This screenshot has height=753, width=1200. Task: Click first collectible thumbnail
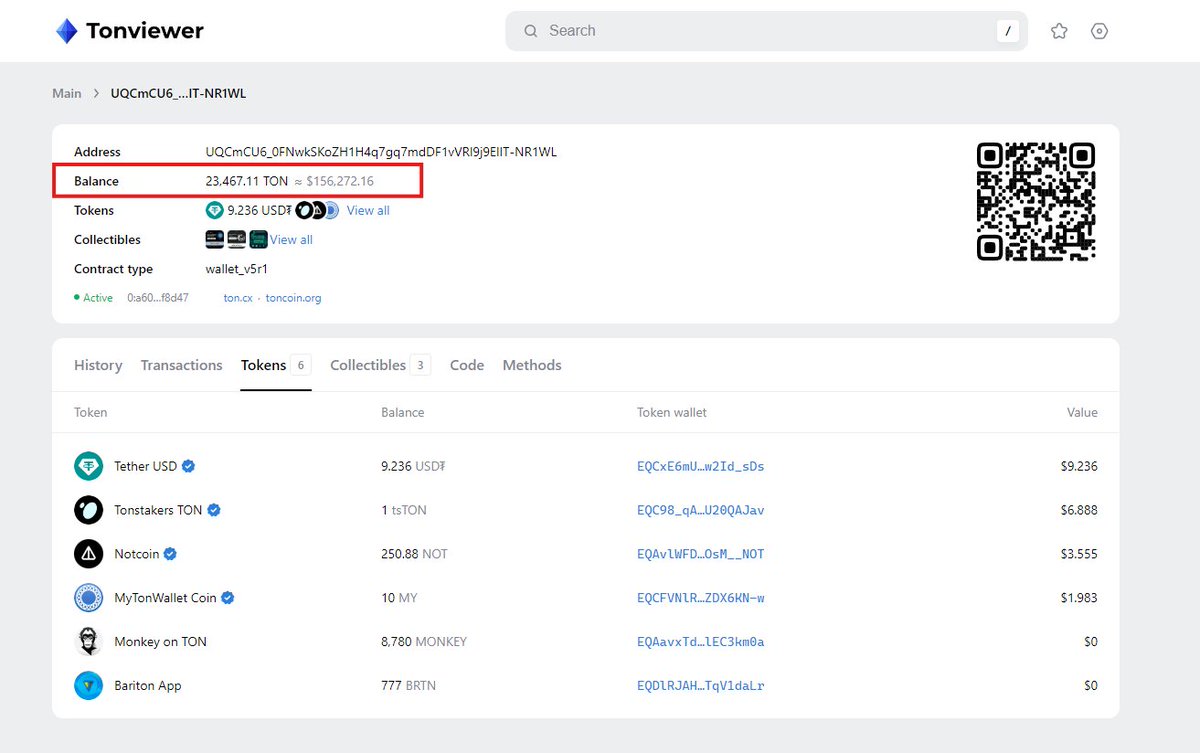pyautogui.click(x=214, y=239)
